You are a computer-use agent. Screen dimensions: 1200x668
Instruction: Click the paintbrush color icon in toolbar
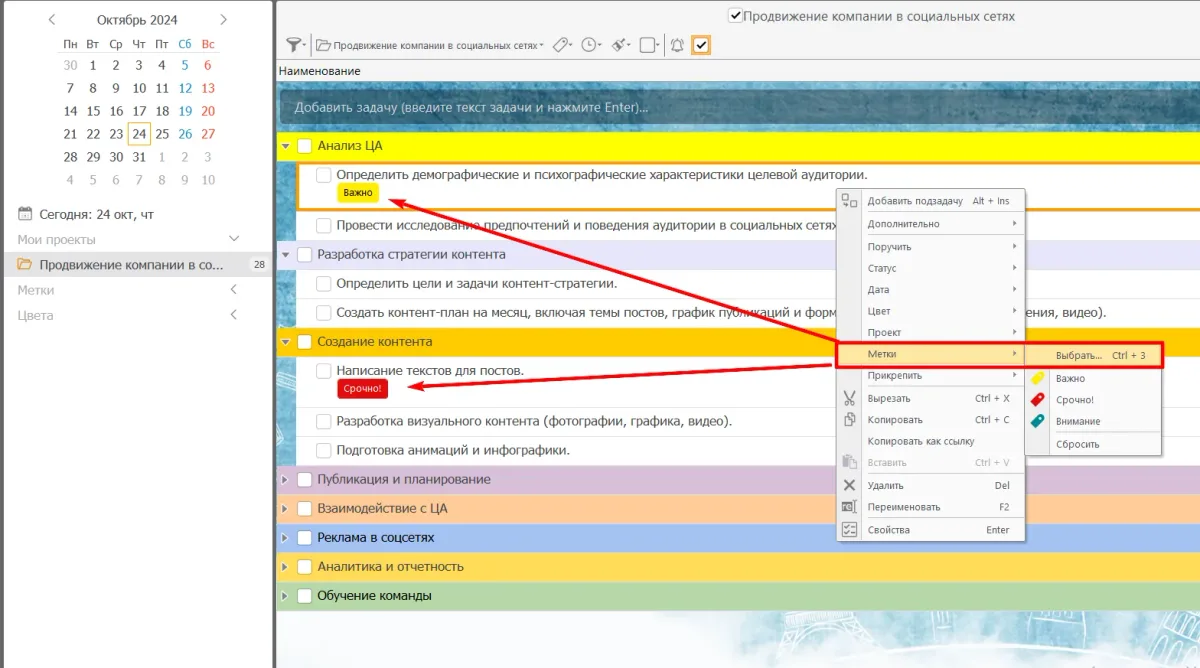tap(619, 45)
